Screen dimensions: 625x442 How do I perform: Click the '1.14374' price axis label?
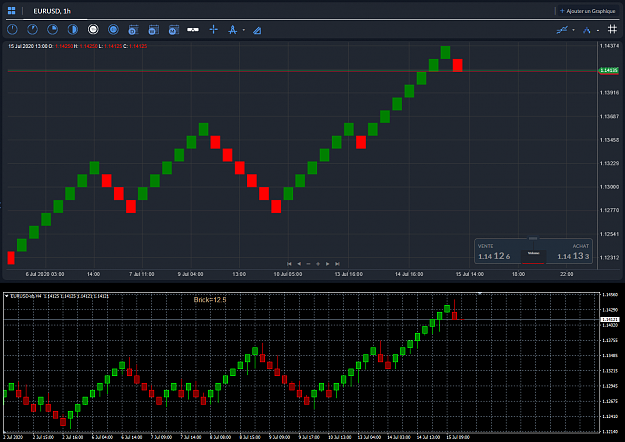click(609, 46)
